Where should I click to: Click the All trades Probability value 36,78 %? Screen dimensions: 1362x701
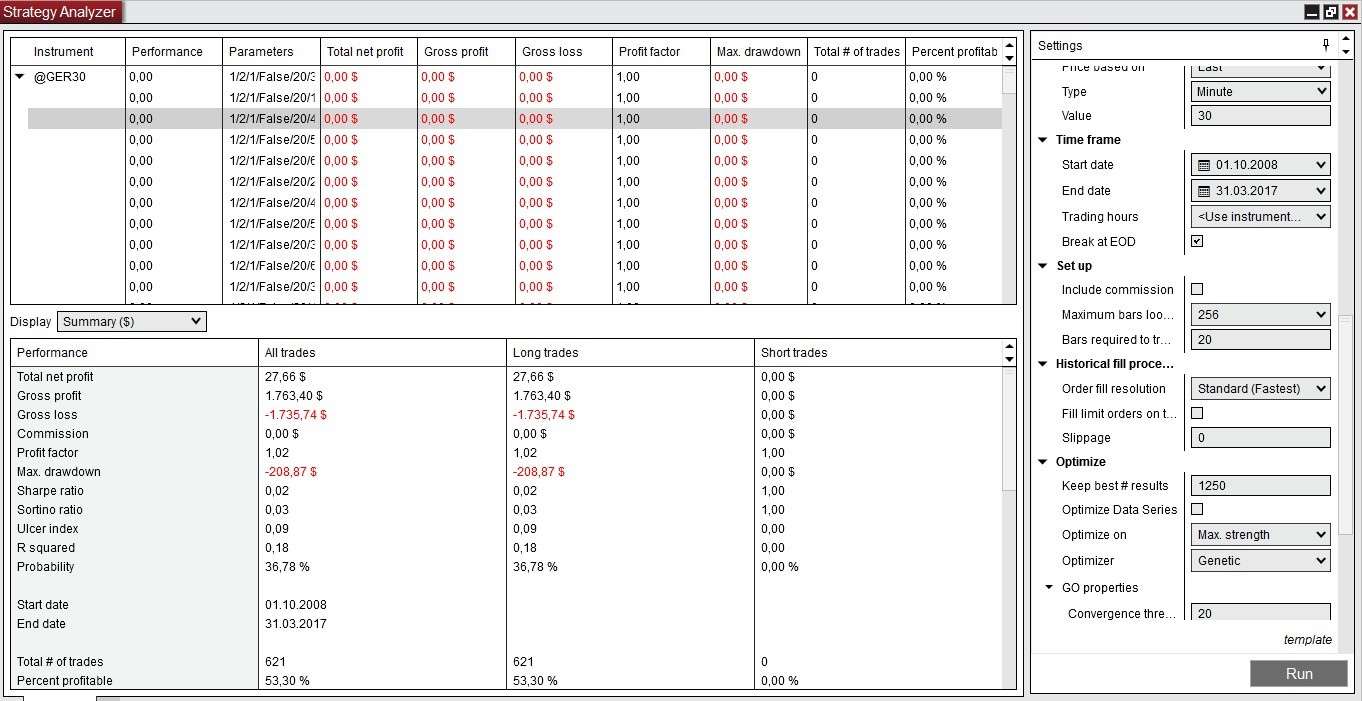pos(287,567)
